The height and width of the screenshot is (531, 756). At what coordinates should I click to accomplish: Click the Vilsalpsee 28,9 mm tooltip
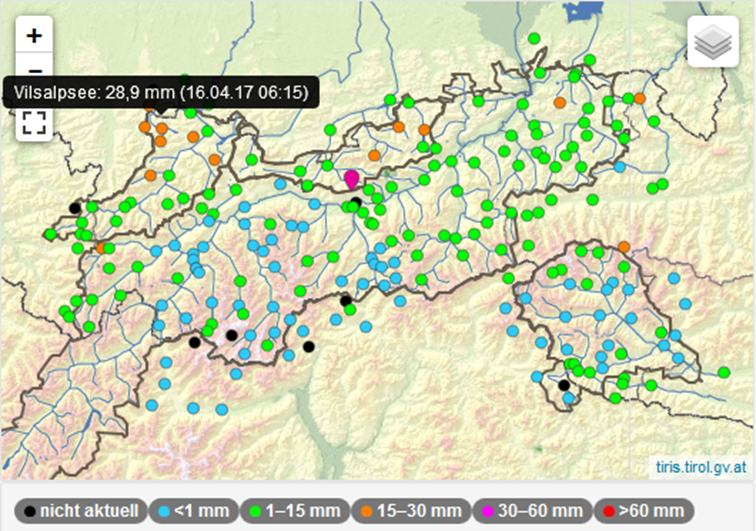(x=161, y=92)
